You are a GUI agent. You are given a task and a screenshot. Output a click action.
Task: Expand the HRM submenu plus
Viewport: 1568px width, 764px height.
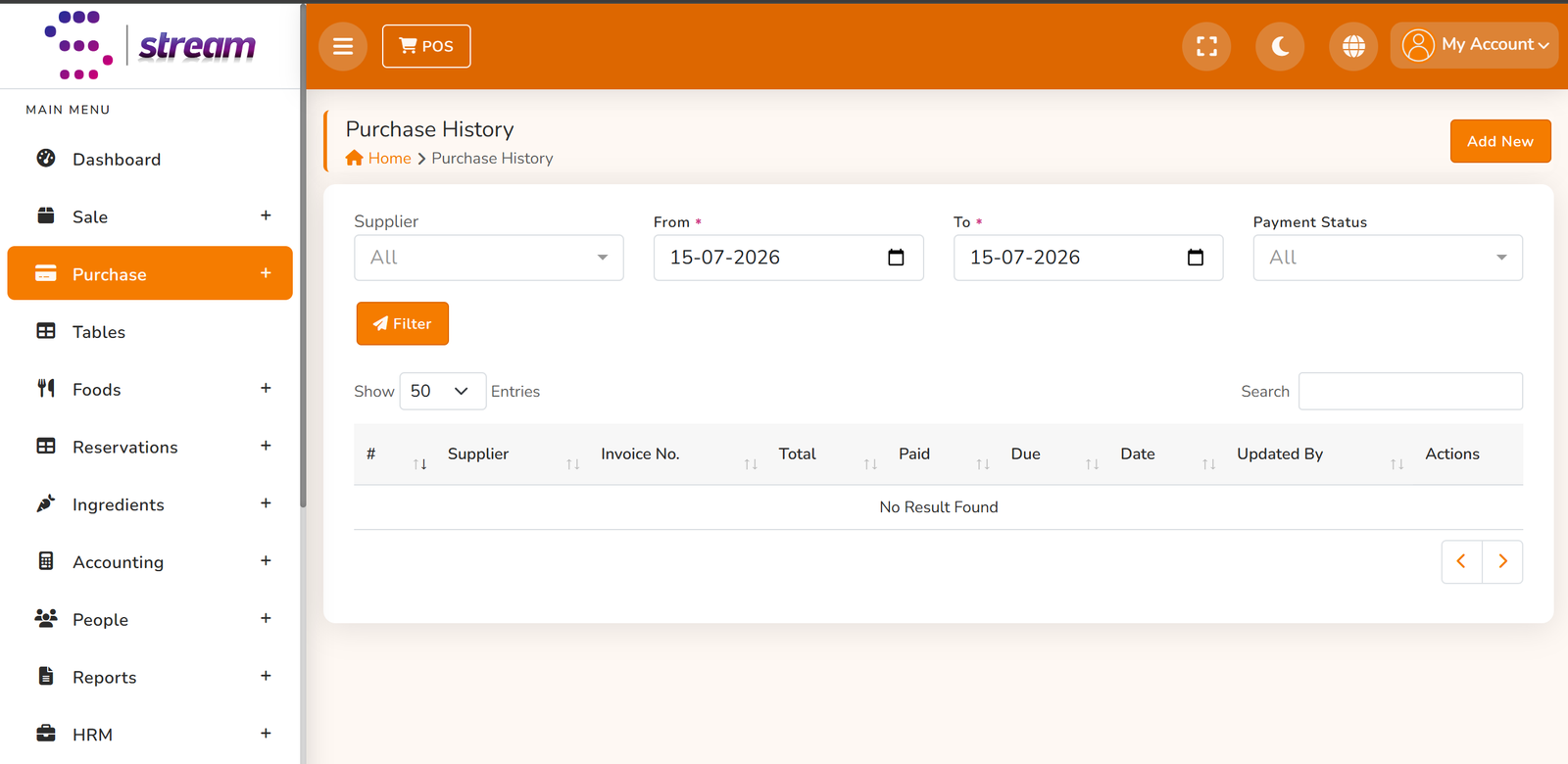coord(266,734)
